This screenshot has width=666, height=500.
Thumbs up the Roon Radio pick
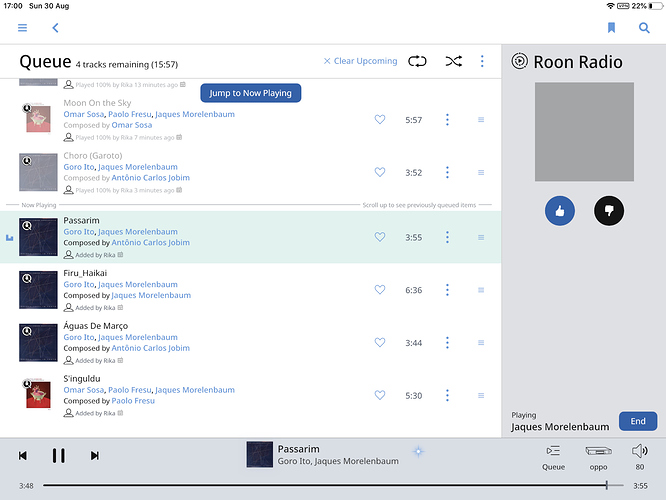click(x=560, y=211)
